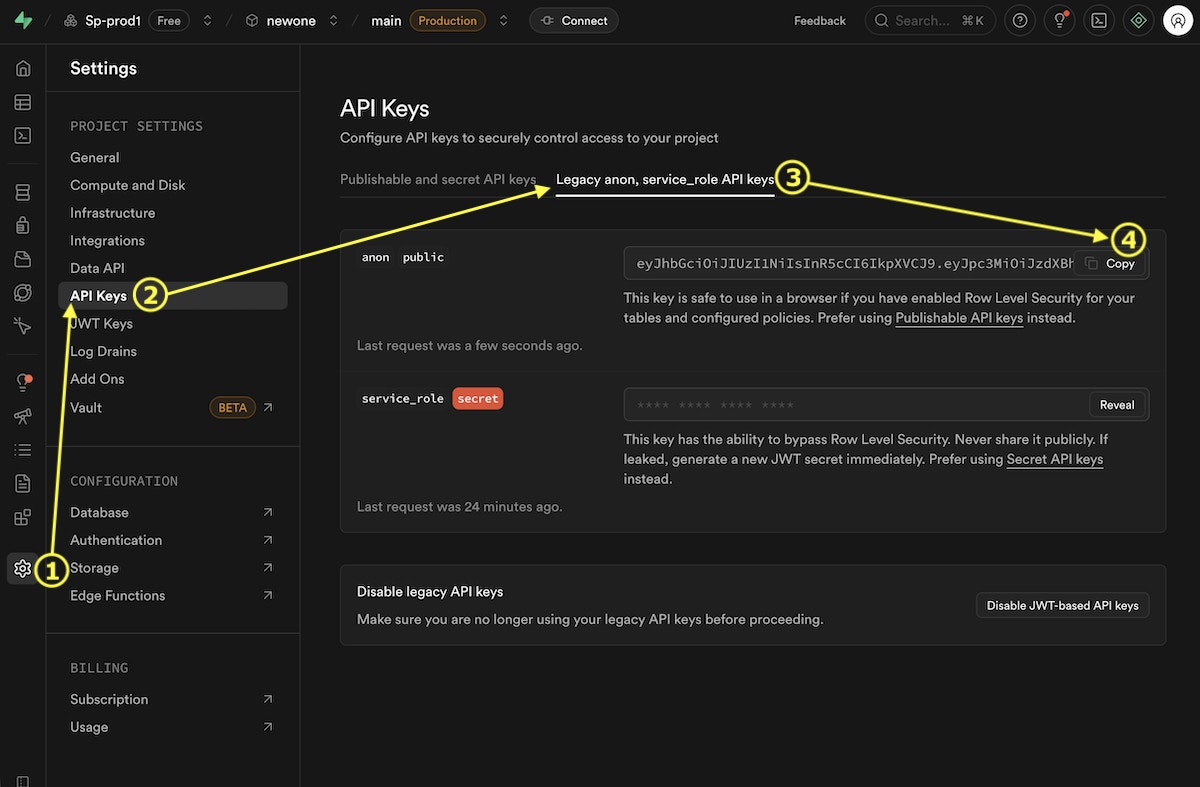Click the newone project name

pyautogui.click(x=290, y=20)
